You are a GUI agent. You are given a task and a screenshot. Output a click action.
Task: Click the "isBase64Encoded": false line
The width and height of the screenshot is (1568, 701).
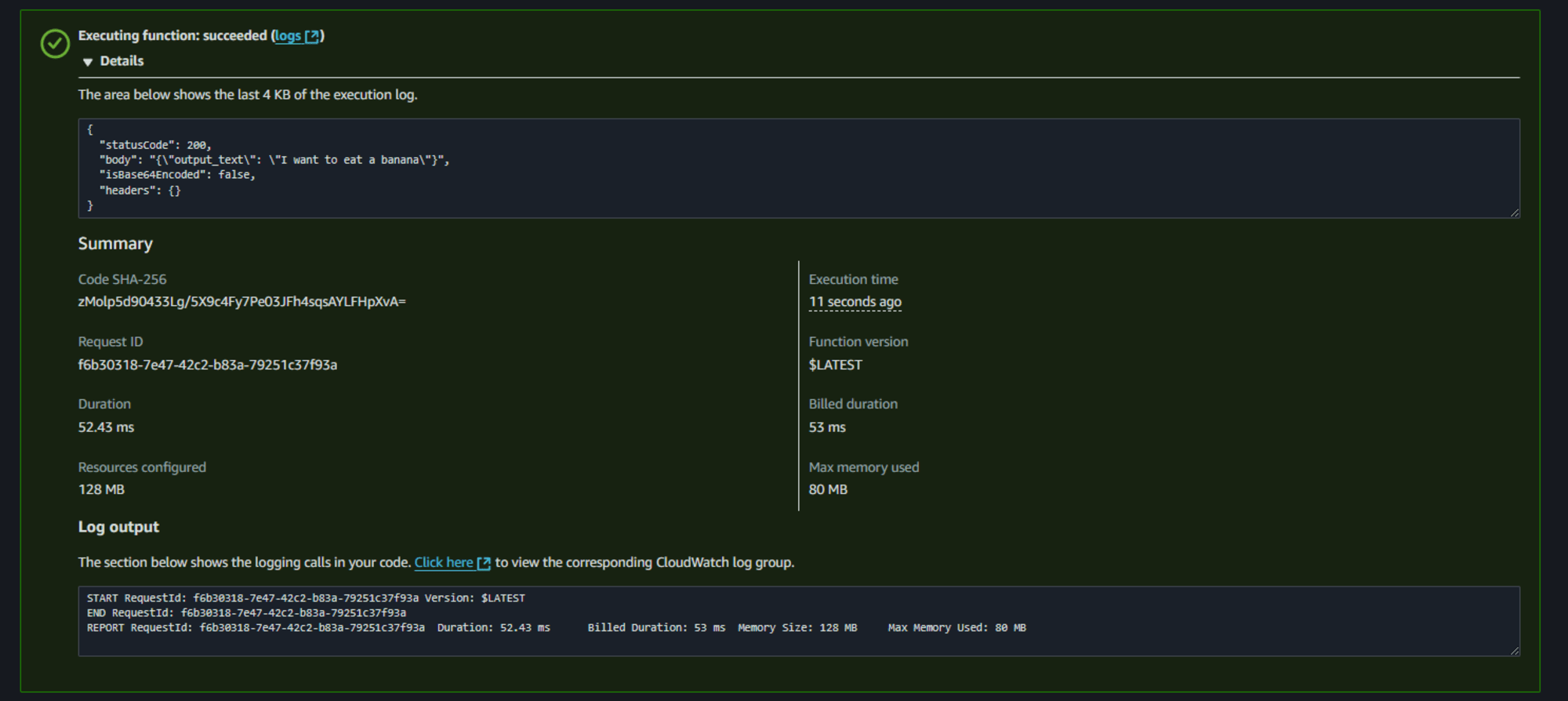click(177, 175)
